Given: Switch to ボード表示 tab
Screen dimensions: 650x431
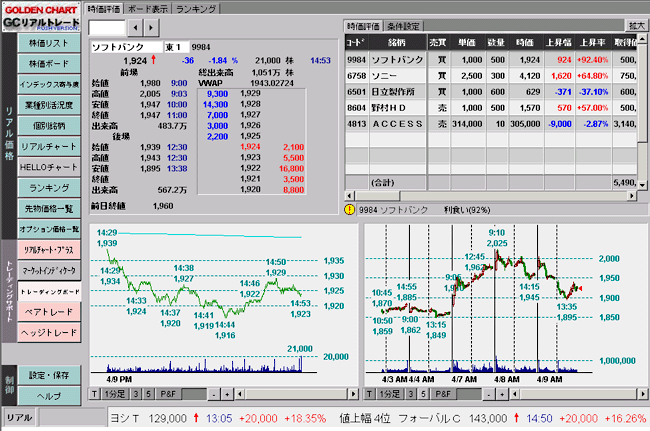Looking at the screenshot, I should point(148,9).
